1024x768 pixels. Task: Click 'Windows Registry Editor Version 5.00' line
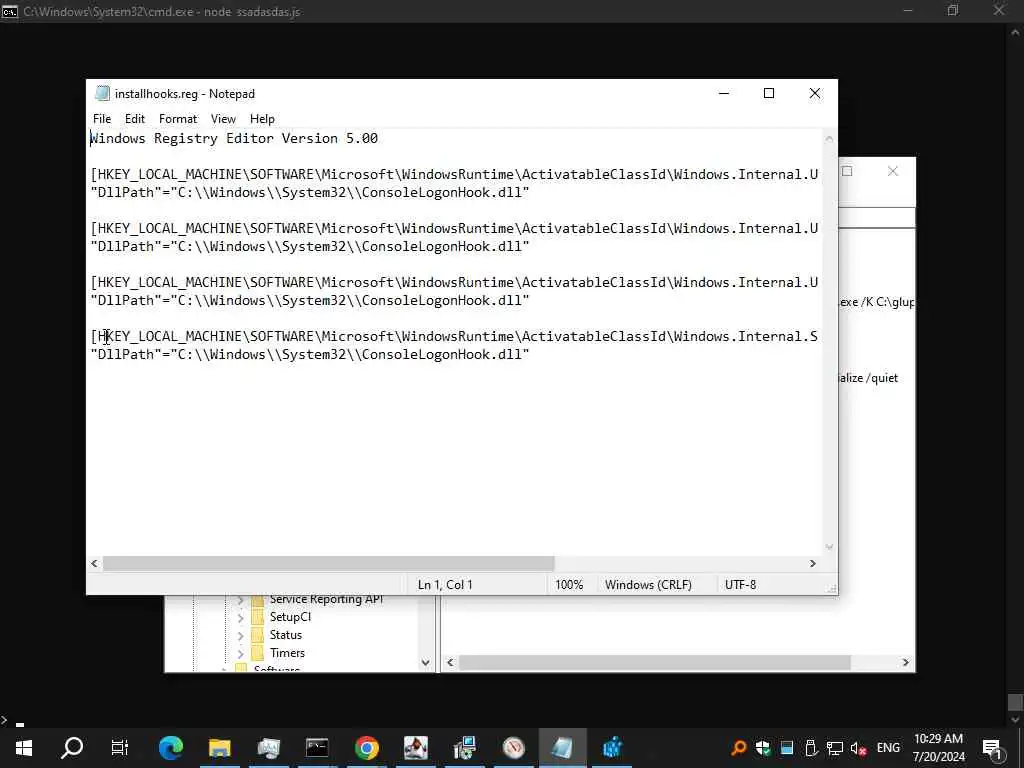pyautogui.click(x=234, y=138)
